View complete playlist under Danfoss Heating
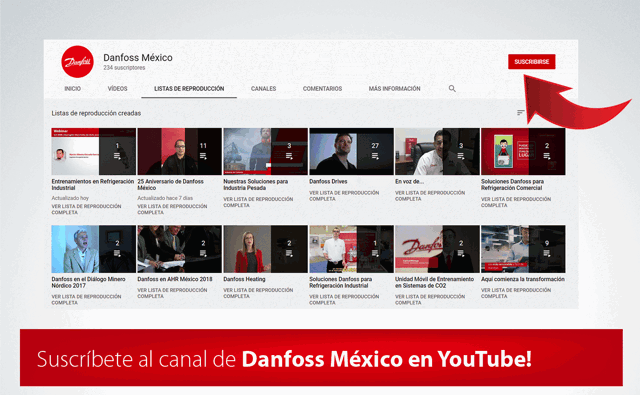The image size is (640, 395). pyautogui.click(x=258, y=293)
